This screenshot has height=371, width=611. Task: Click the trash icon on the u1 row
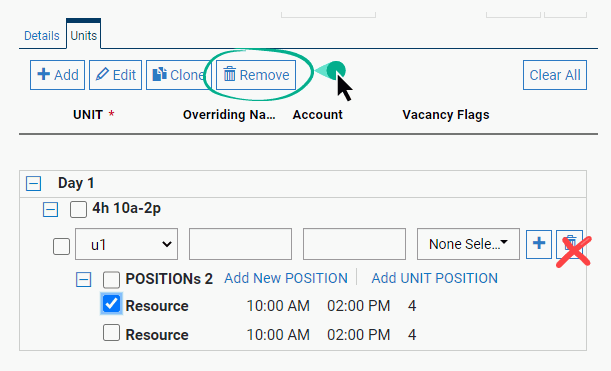tap(569, 244)
